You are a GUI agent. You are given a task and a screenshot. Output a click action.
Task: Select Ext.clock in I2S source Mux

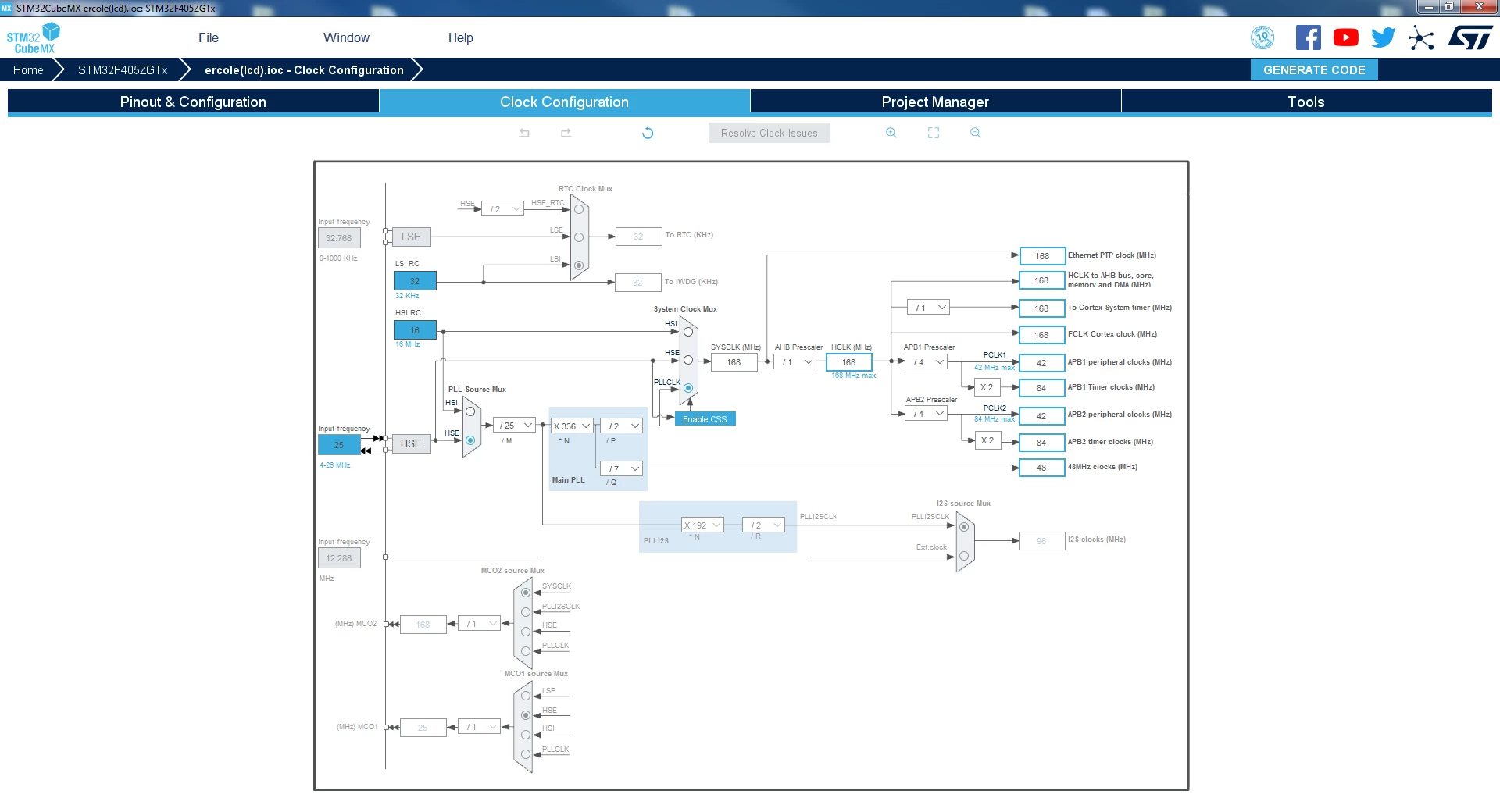pyautogui.click(x=964, y=556)
